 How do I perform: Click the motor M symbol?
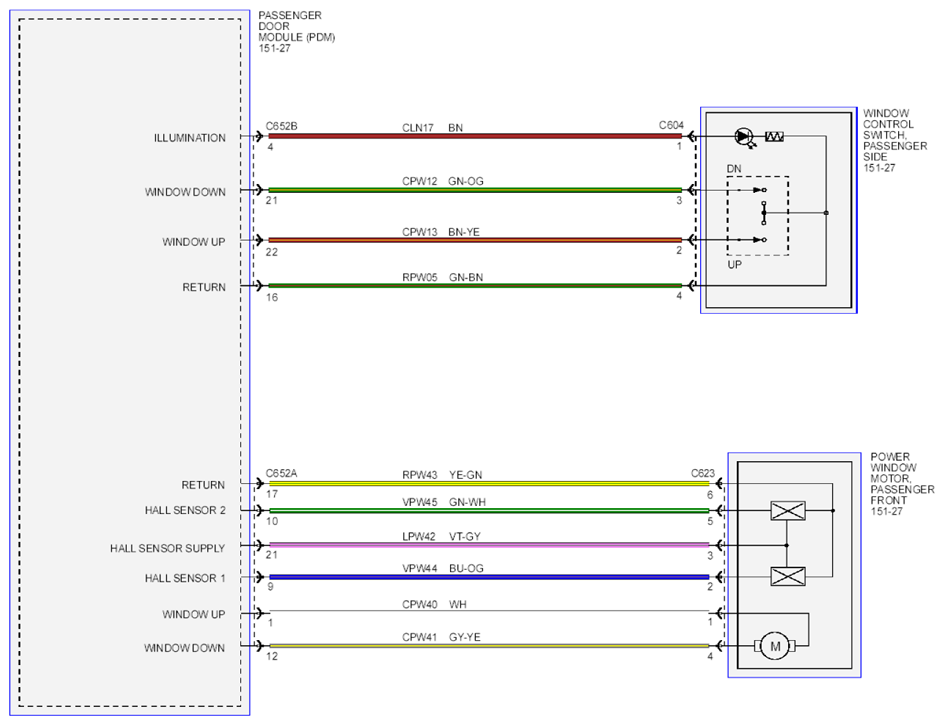tap(775, 646)
